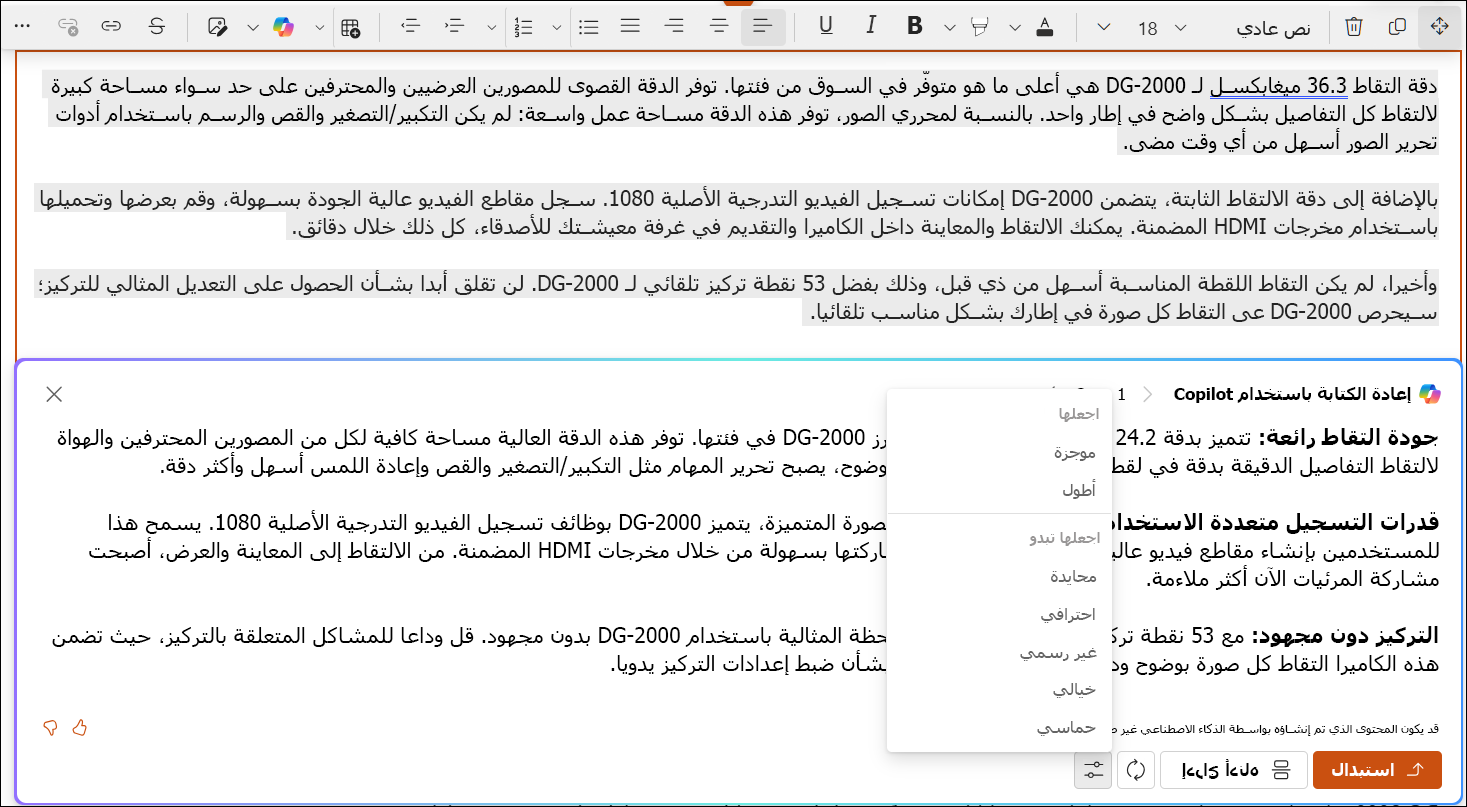Click the increase indent icon
Image resolution: width=1467 pixels, height=807 pixels.
point(455,27)
